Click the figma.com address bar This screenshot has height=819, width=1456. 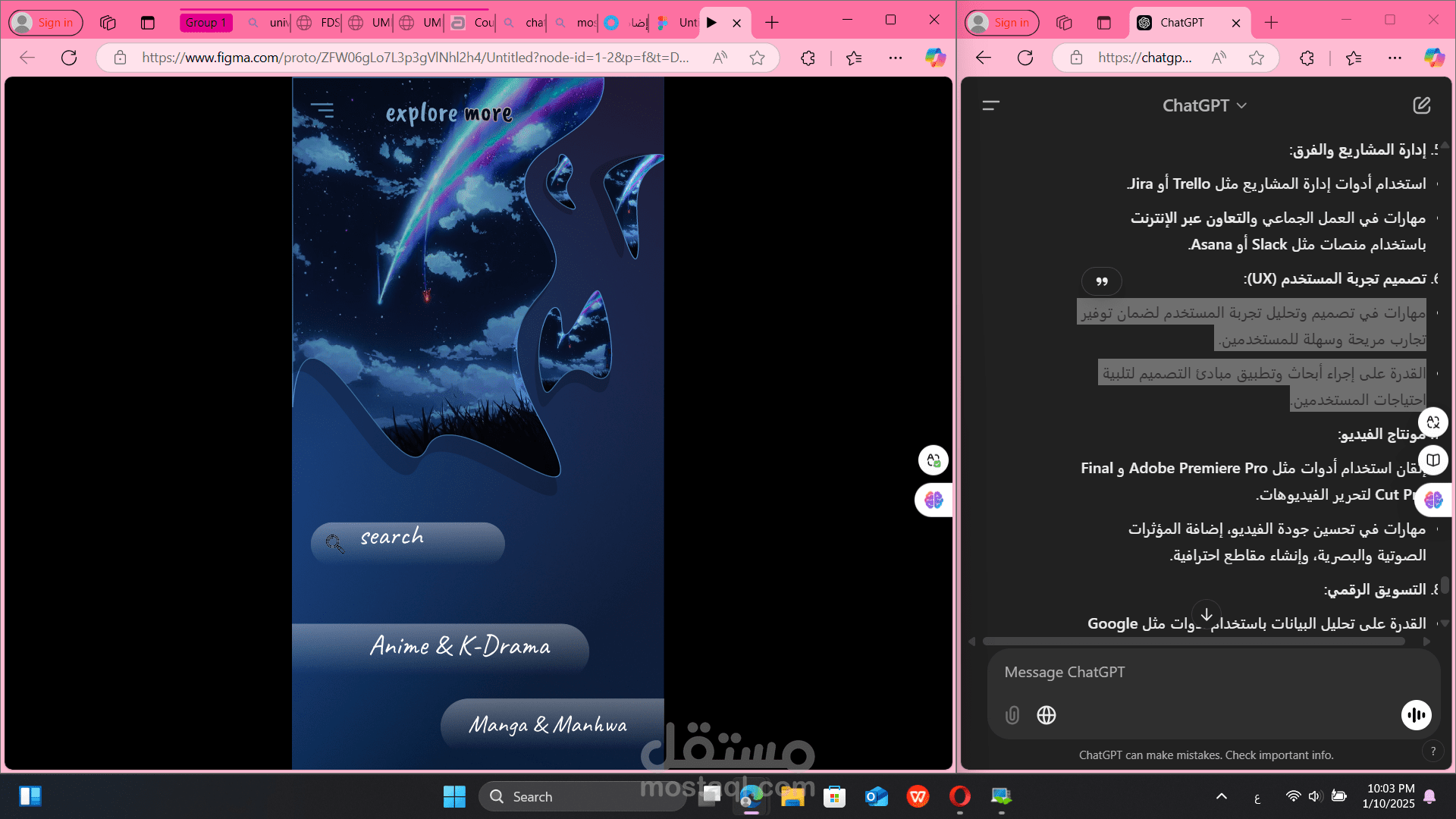(416, 58)
